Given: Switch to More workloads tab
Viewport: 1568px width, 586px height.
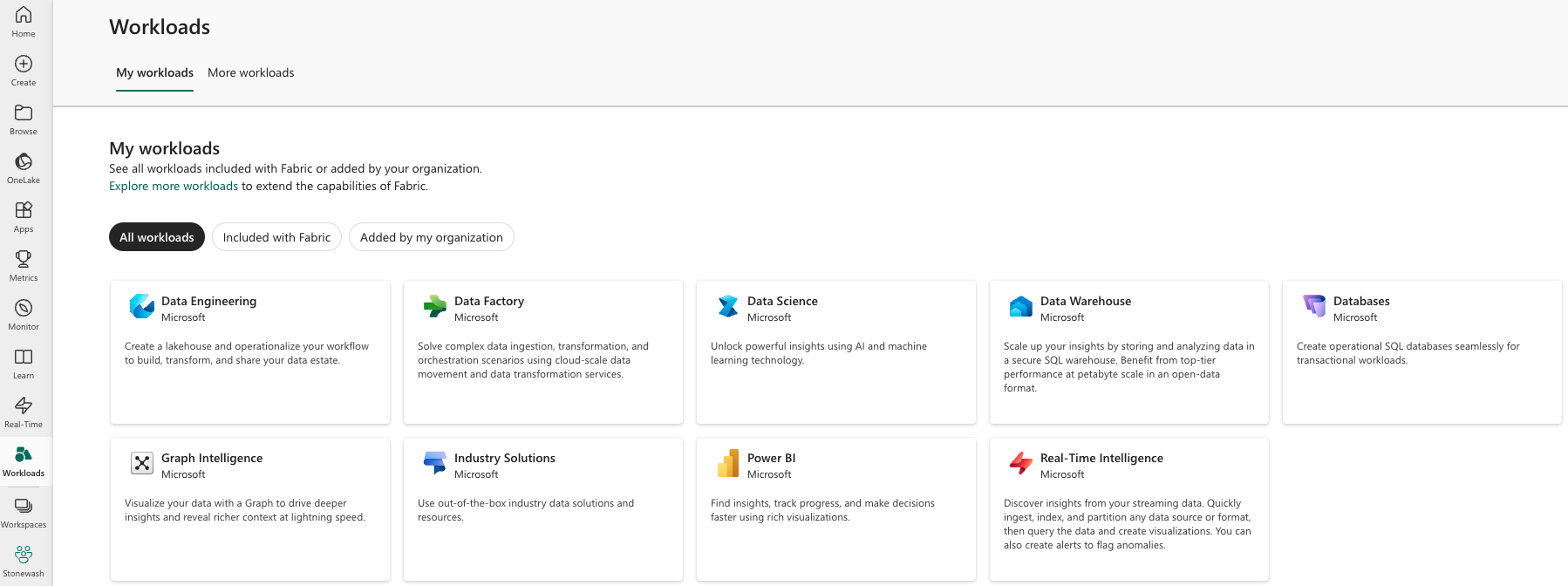Looking at the screenshot, I should (x=250, y=72).
